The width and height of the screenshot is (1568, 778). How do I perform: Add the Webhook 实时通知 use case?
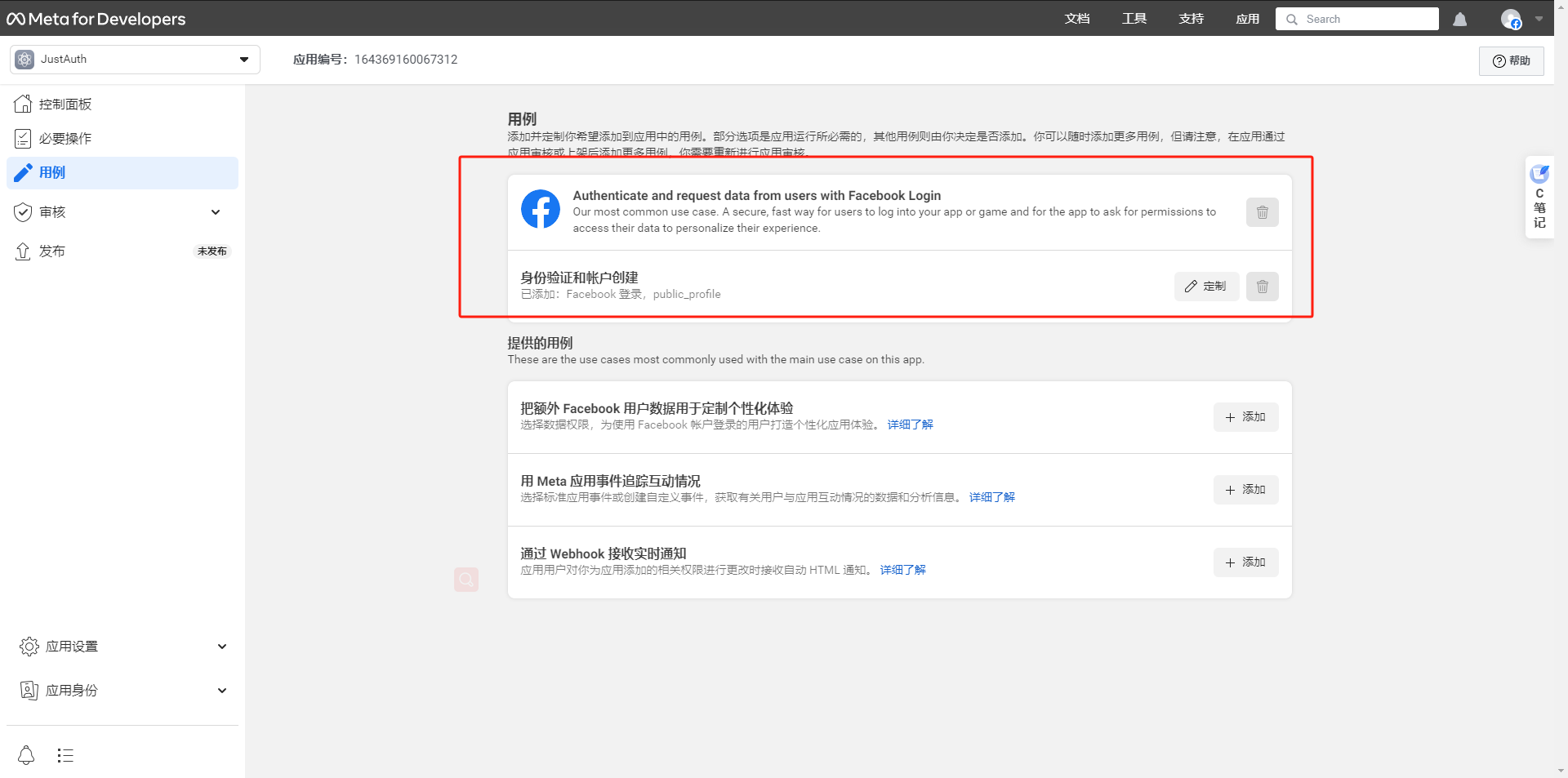tap(1245, 562)
